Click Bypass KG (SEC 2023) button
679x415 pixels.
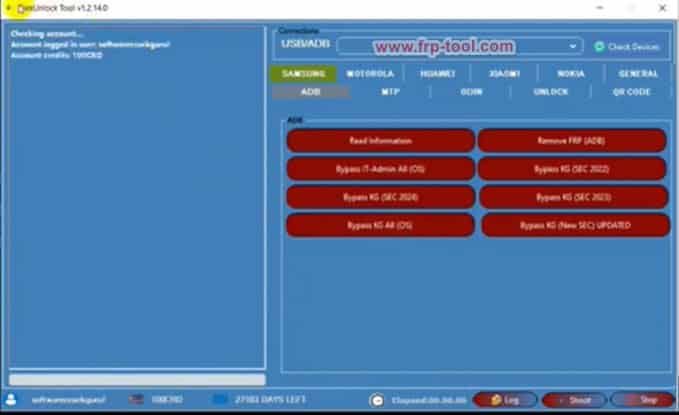[574, 197]
